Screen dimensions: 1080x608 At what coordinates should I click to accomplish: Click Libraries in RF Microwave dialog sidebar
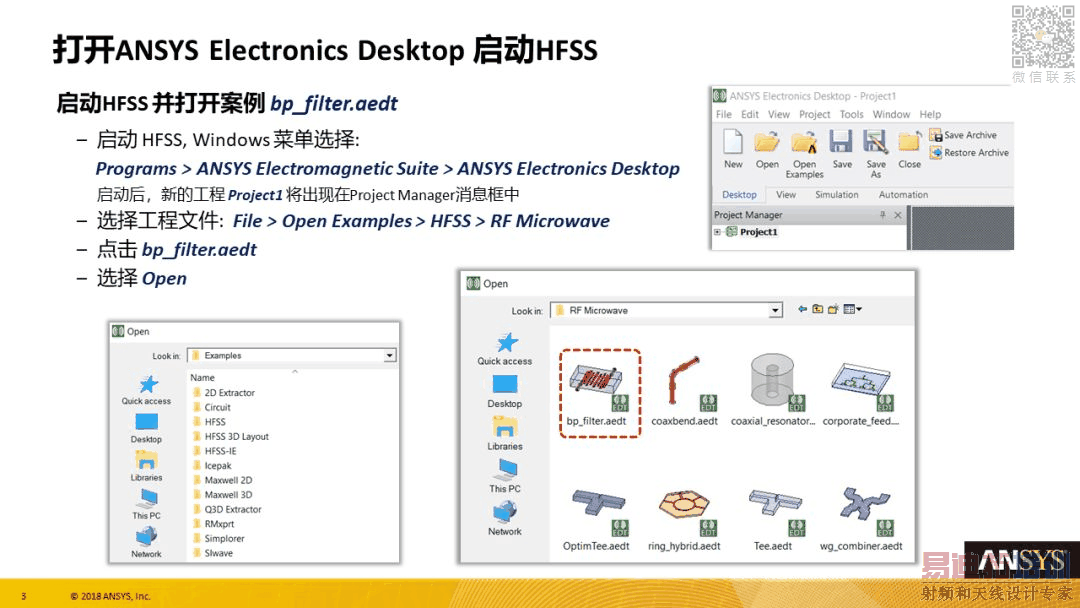(505, 434)
